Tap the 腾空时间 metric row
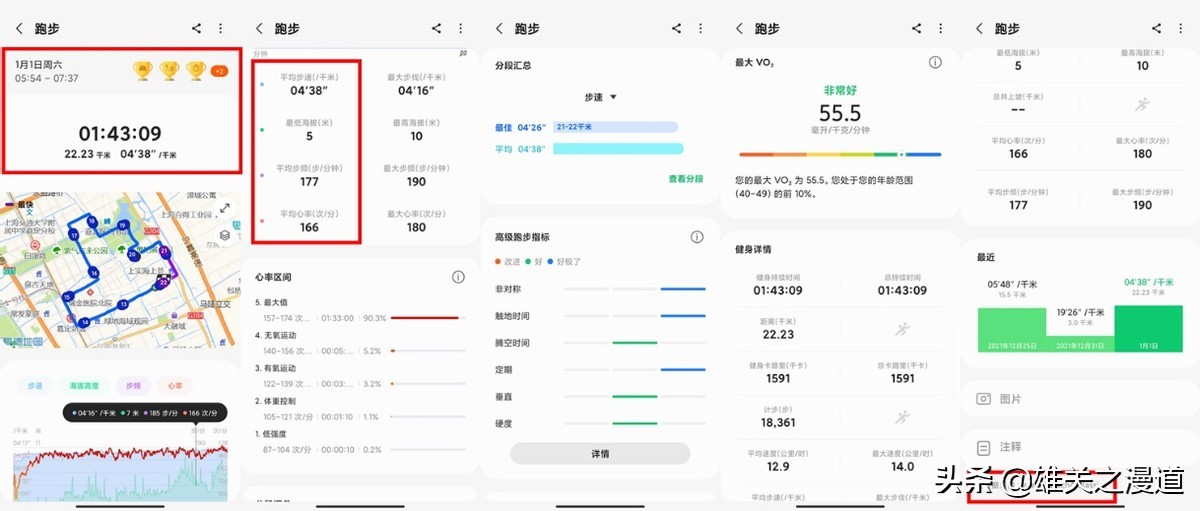The height and width of the screenshot is (511, 1200). pyautogui.click(x=600, y=343)
